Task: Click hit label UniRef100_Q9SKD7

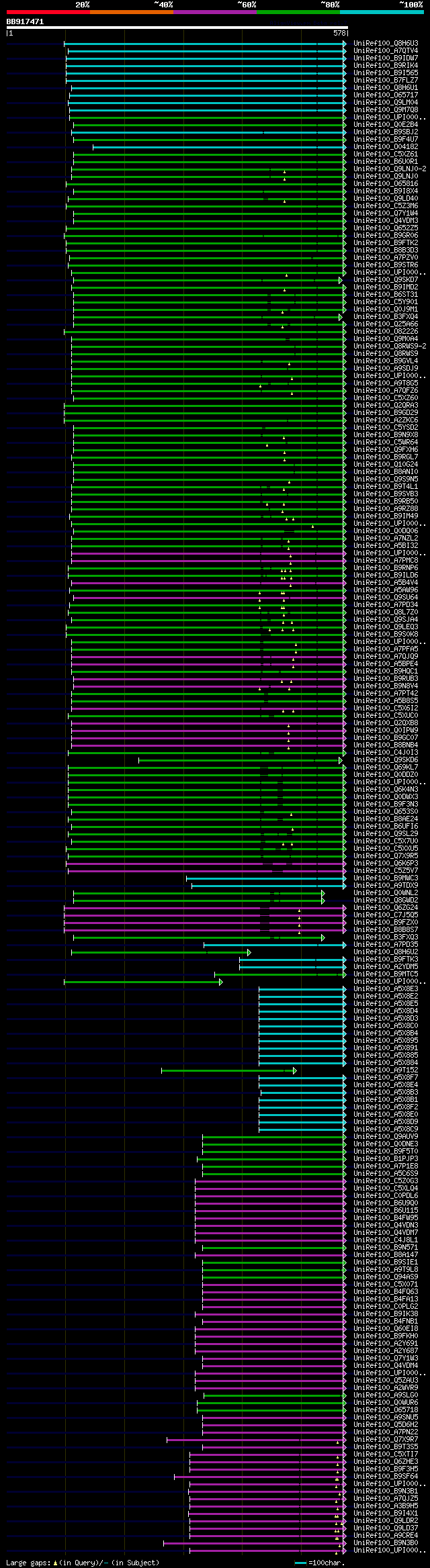Action: point(386,279)
